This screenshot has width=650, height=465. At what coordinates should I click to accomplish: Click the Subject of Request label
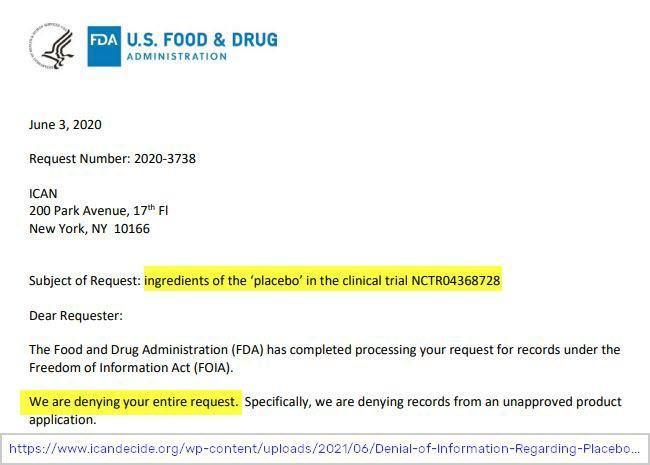point(85,281)
